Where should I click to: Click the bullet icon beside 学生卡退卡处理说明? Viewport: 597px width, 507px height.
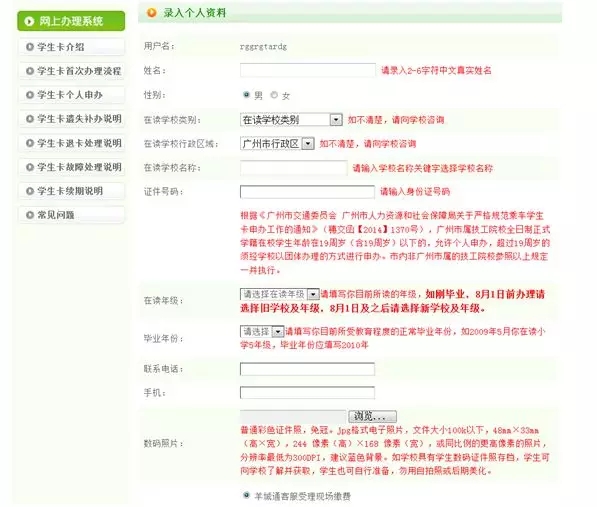click(x=30, y=143)
